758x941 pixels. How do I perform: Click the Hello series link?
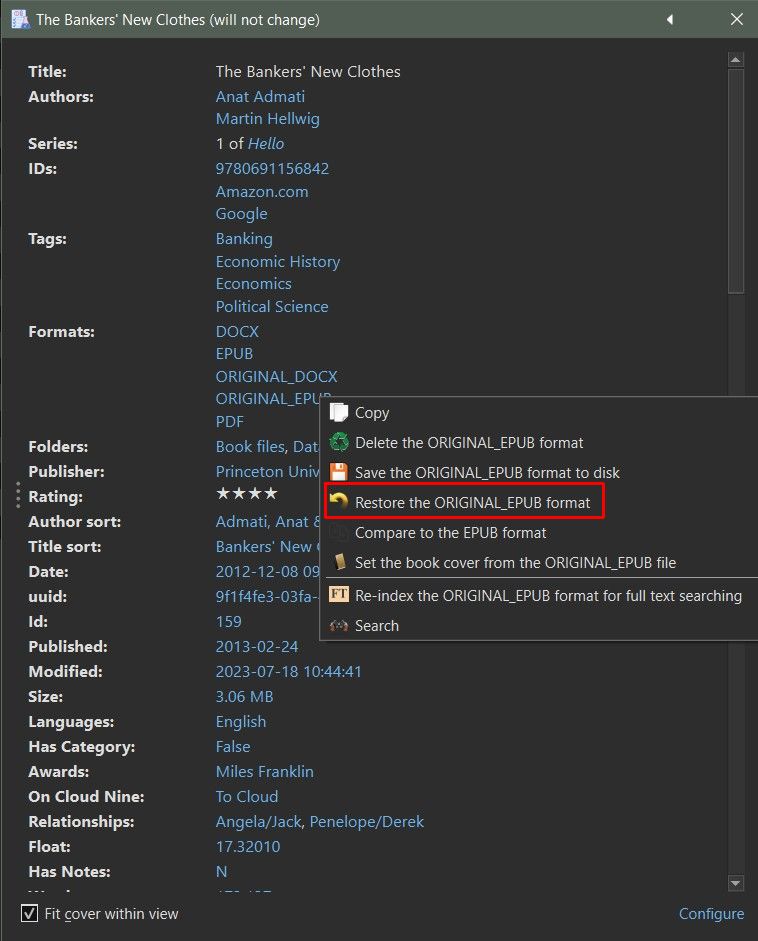[266, 143]
